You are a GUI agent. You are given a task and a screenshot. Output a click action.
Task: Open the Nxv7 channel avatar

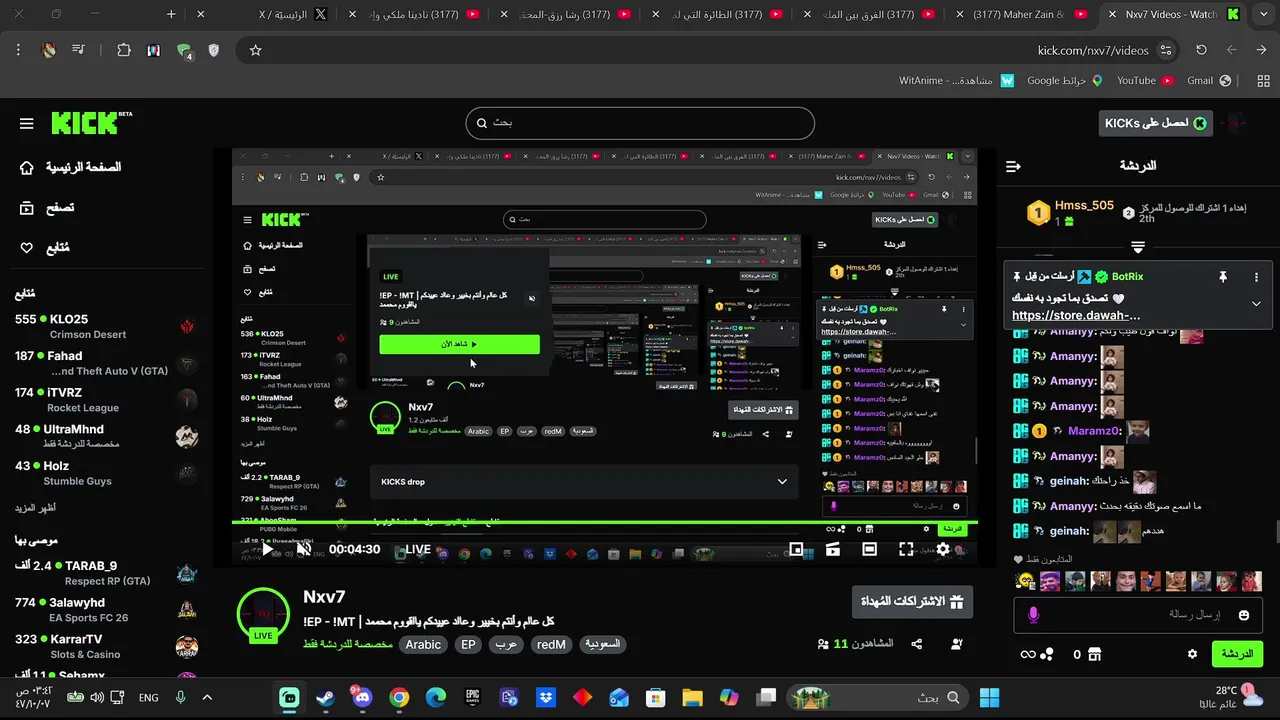coord(263,612)
